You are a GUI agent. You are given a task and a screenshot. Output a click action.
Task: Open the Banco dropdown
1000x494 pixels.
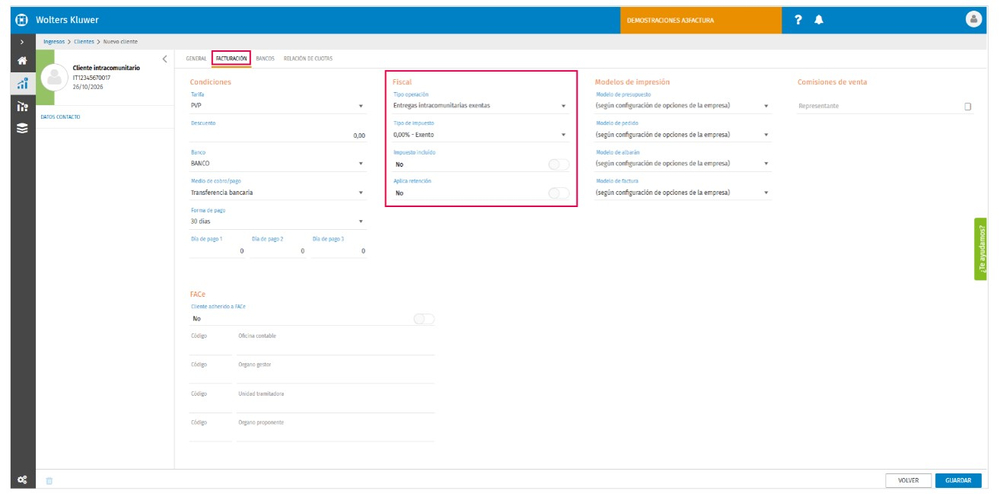click(x=278, y=163)
